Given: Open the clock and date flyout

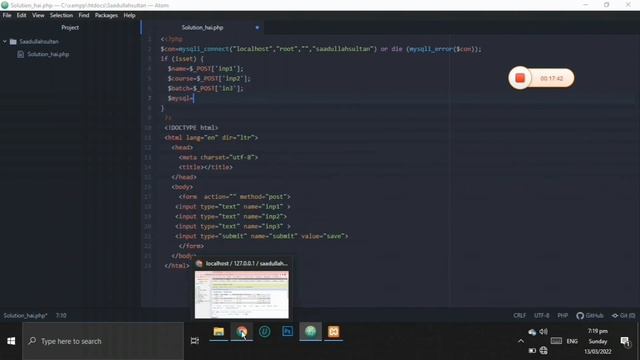Looking at the screenshot, I should coord(598,341).
